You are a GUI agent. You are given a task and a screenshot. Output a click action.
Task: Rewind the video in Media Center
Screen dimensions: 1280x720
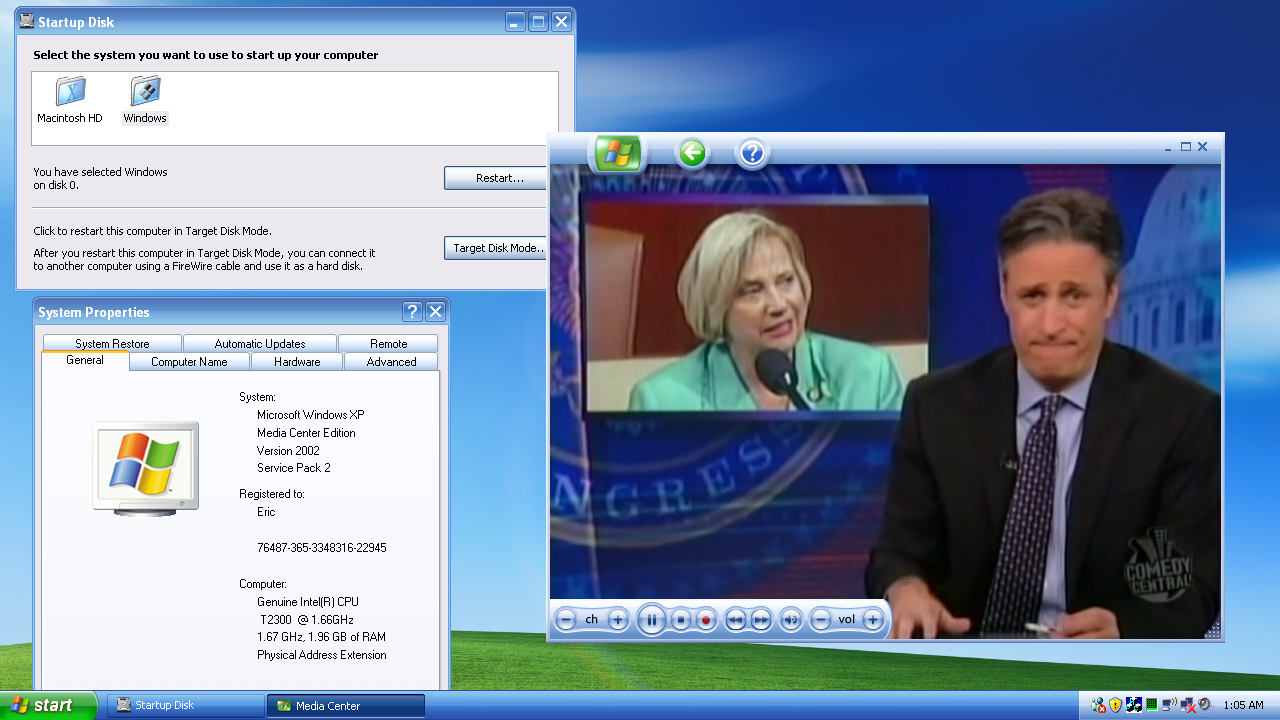735,620
